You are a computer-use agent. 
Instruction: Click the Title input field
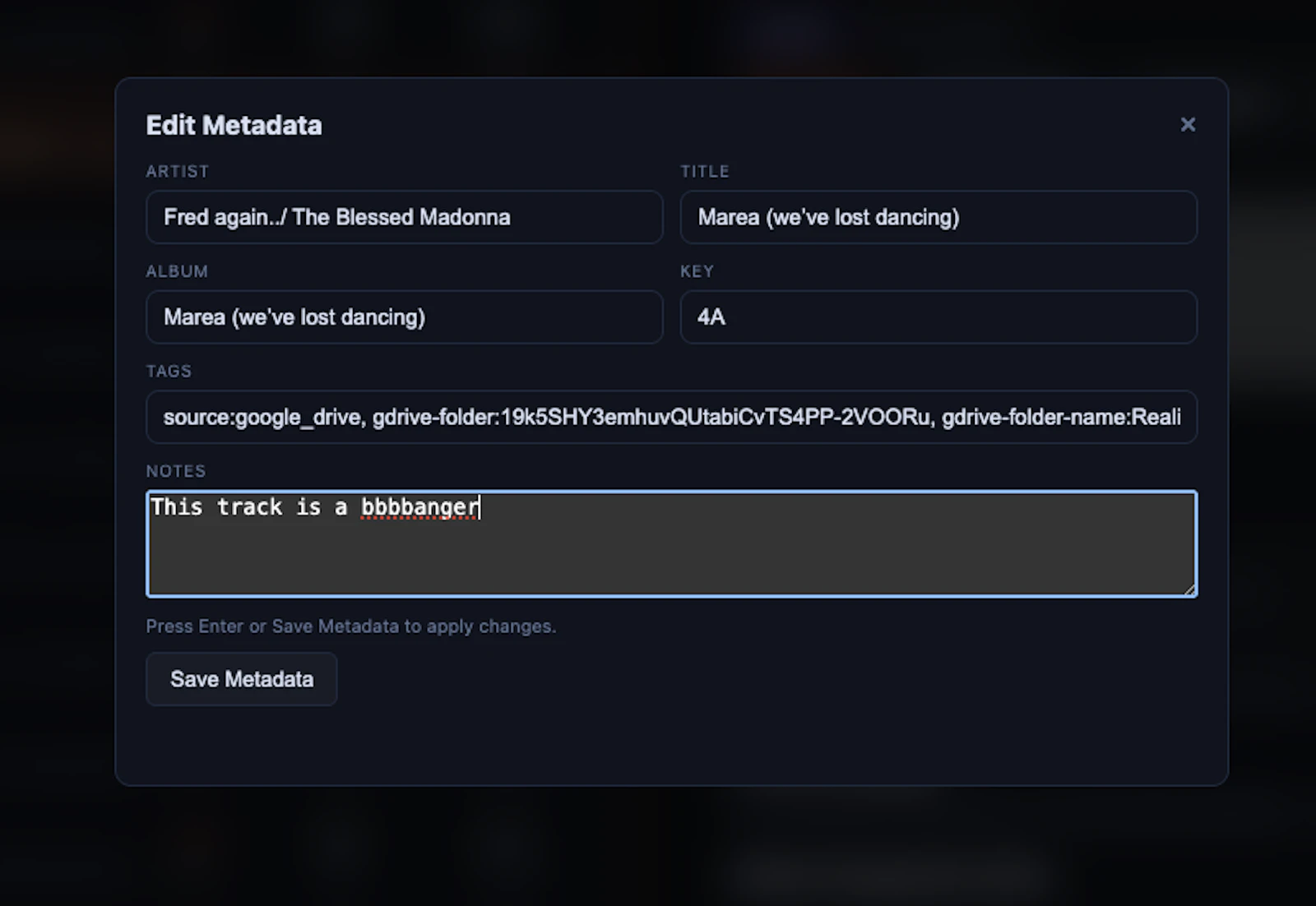pos(938,217)
